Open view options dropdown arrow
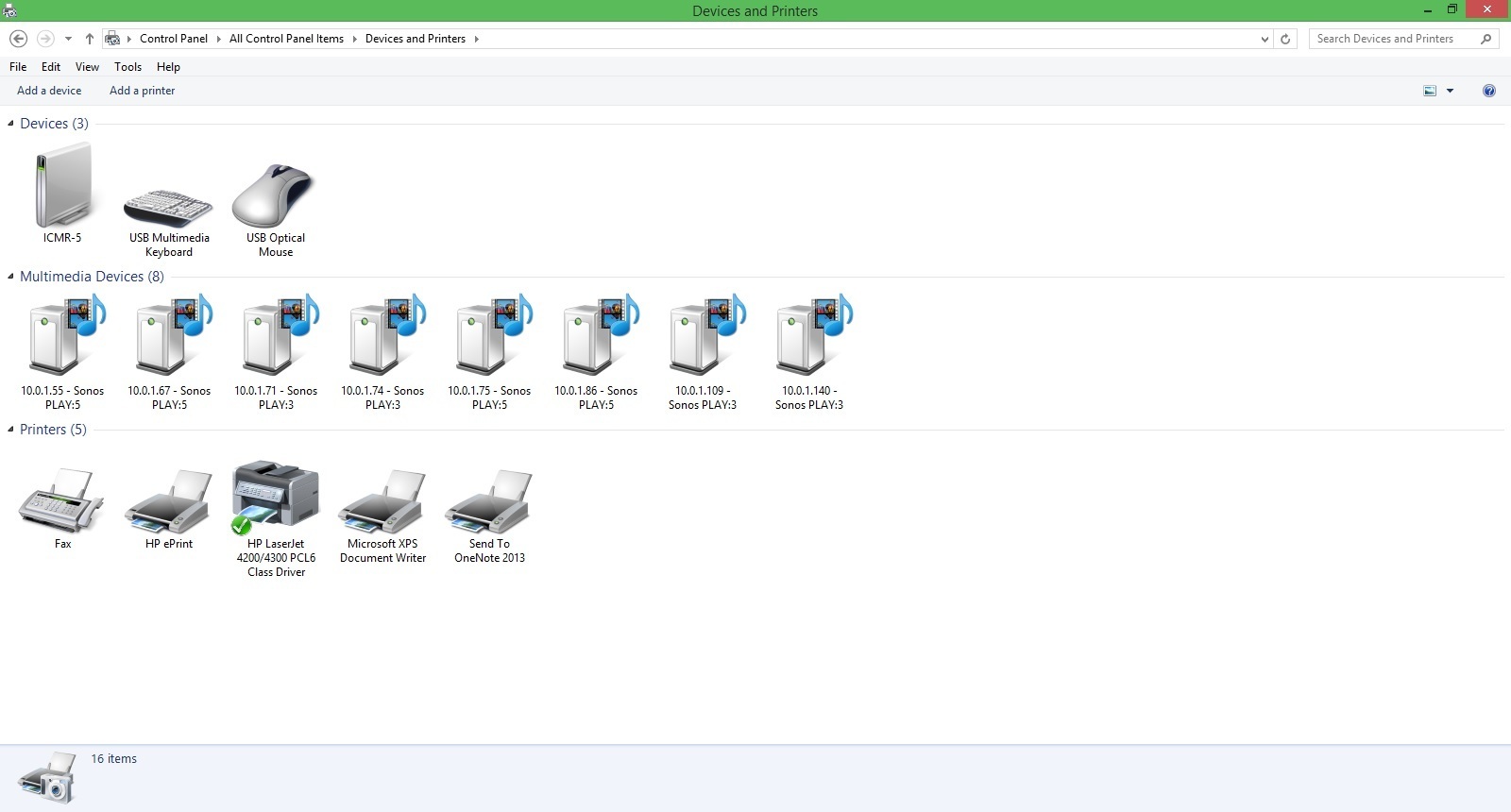 coord(1450,91)
